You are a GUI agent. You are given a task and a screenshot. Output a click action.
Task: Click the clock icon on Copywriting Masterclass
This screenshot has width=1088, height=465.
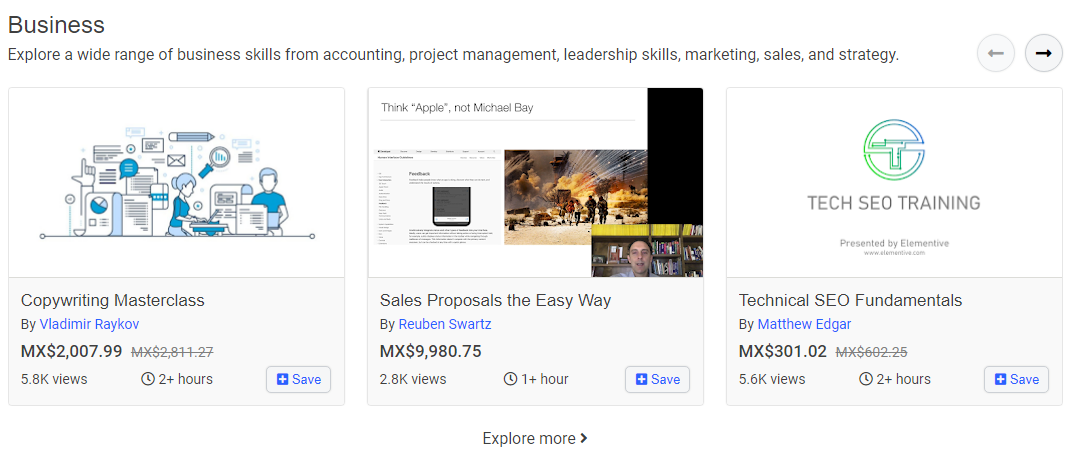(148, 379)
